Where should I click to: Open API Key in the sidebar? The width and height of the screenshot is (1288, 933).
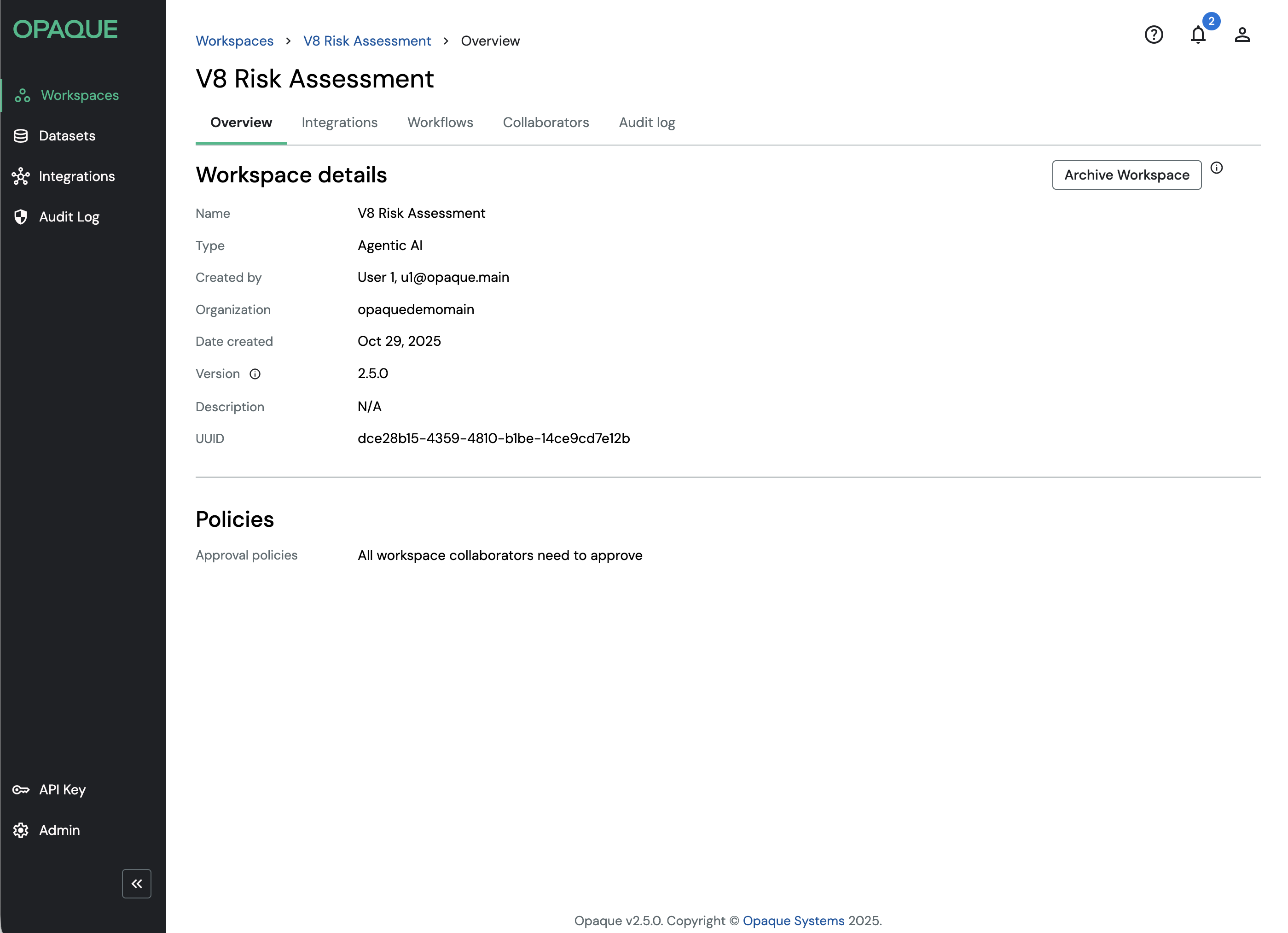point(62,789)
